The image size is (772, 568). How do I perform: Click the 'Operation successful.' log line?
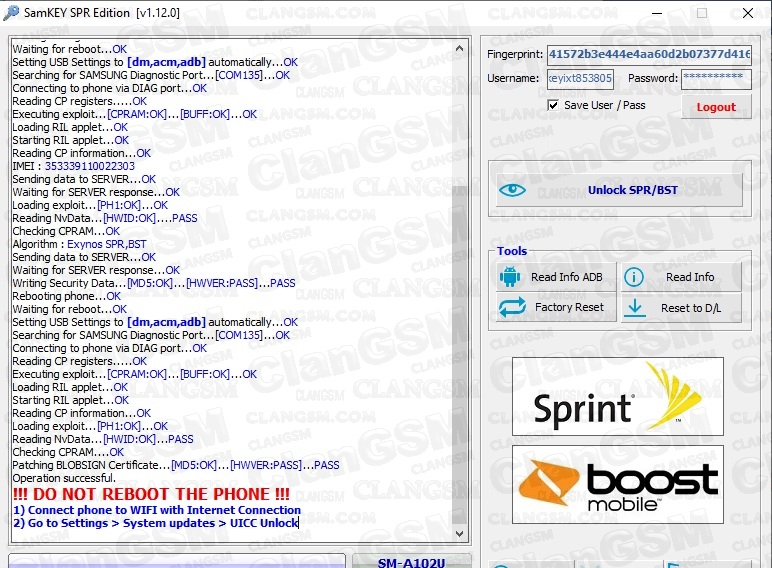point(64,478)
